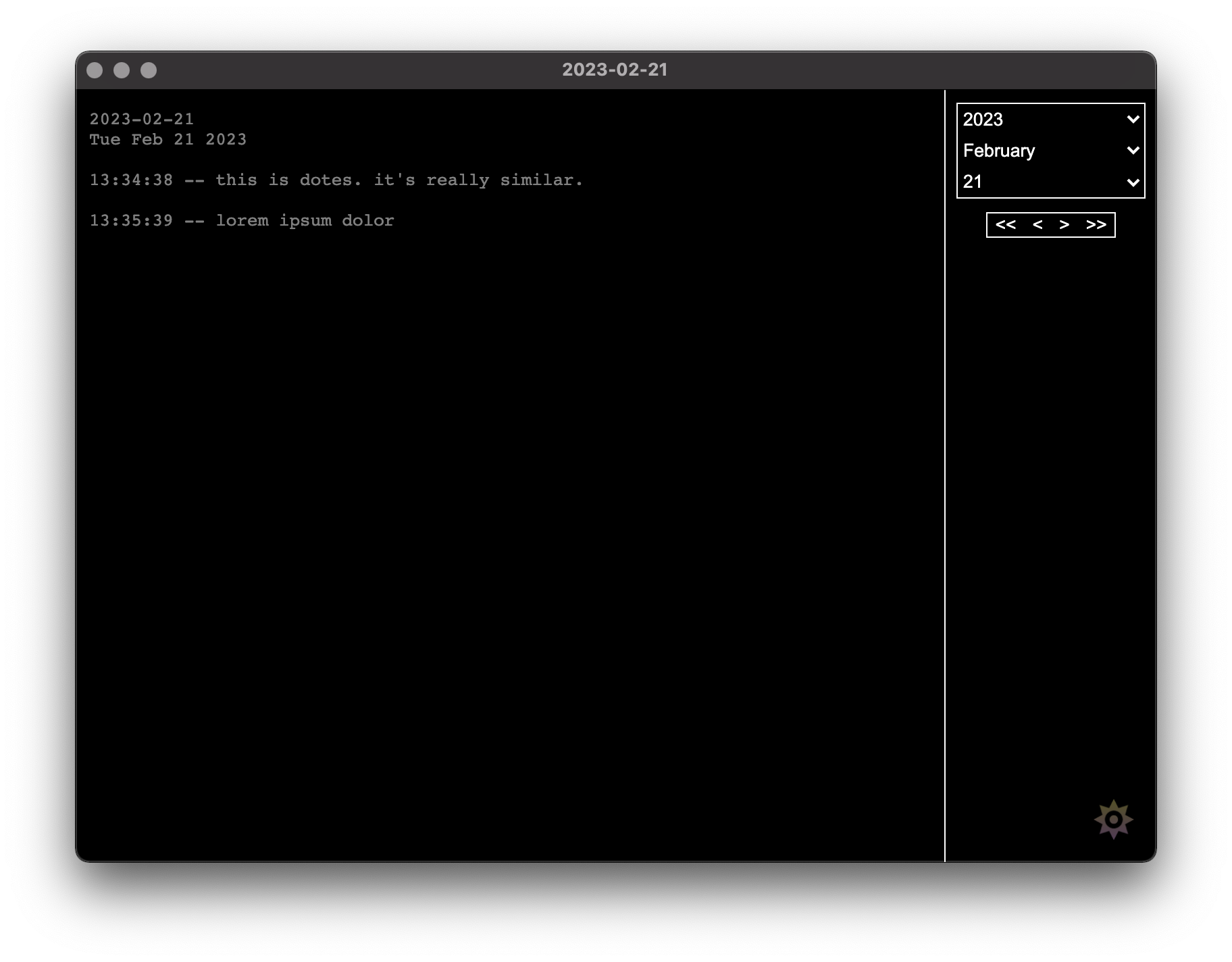1232x962 pixels.
Task: Click the vertical divider beside the sidebar
Action: [944, 473]
